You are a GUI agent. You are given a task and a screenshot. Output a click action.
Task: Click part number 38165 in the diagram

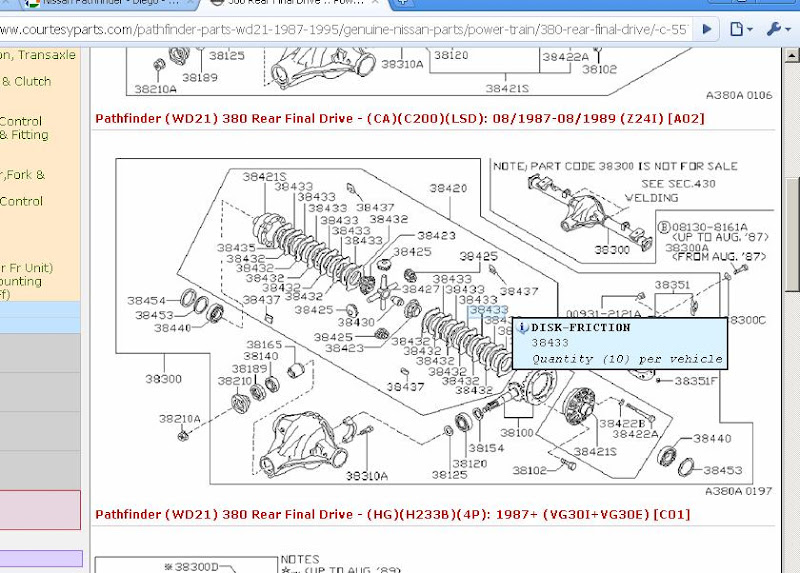point(264,344)
